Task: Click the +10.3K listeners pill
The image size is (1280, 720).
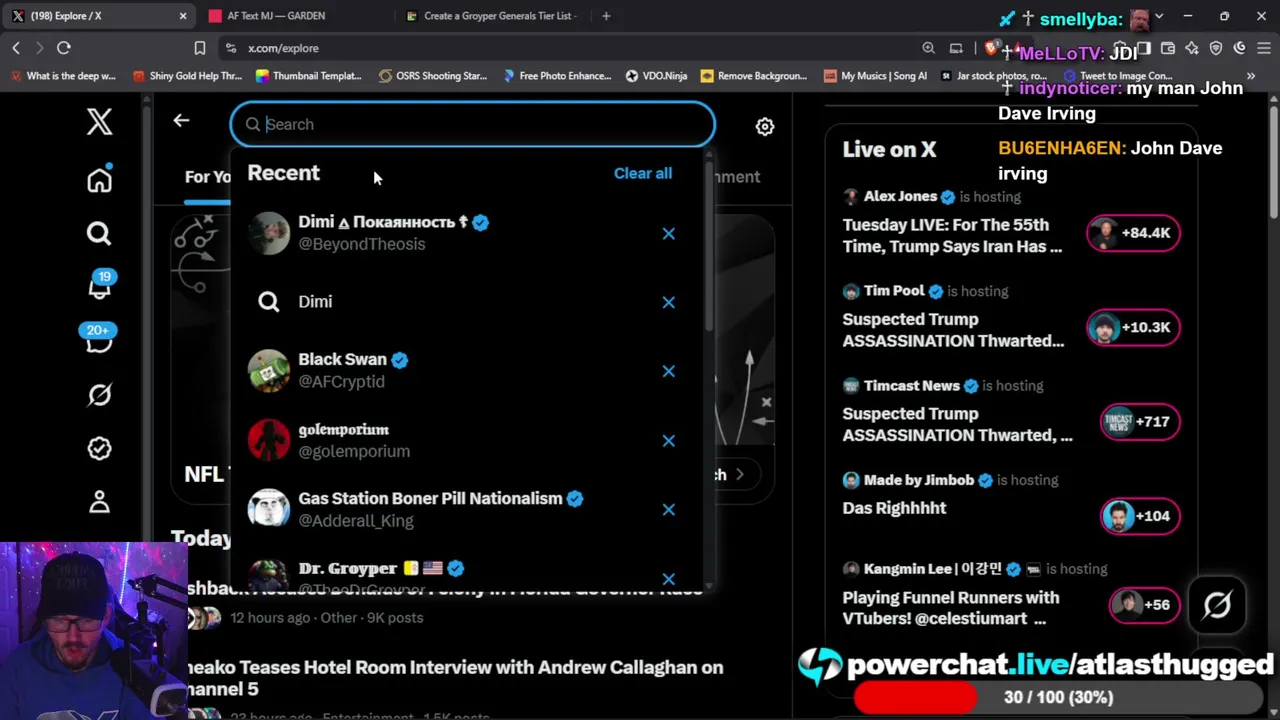Action: [1133, 328]
